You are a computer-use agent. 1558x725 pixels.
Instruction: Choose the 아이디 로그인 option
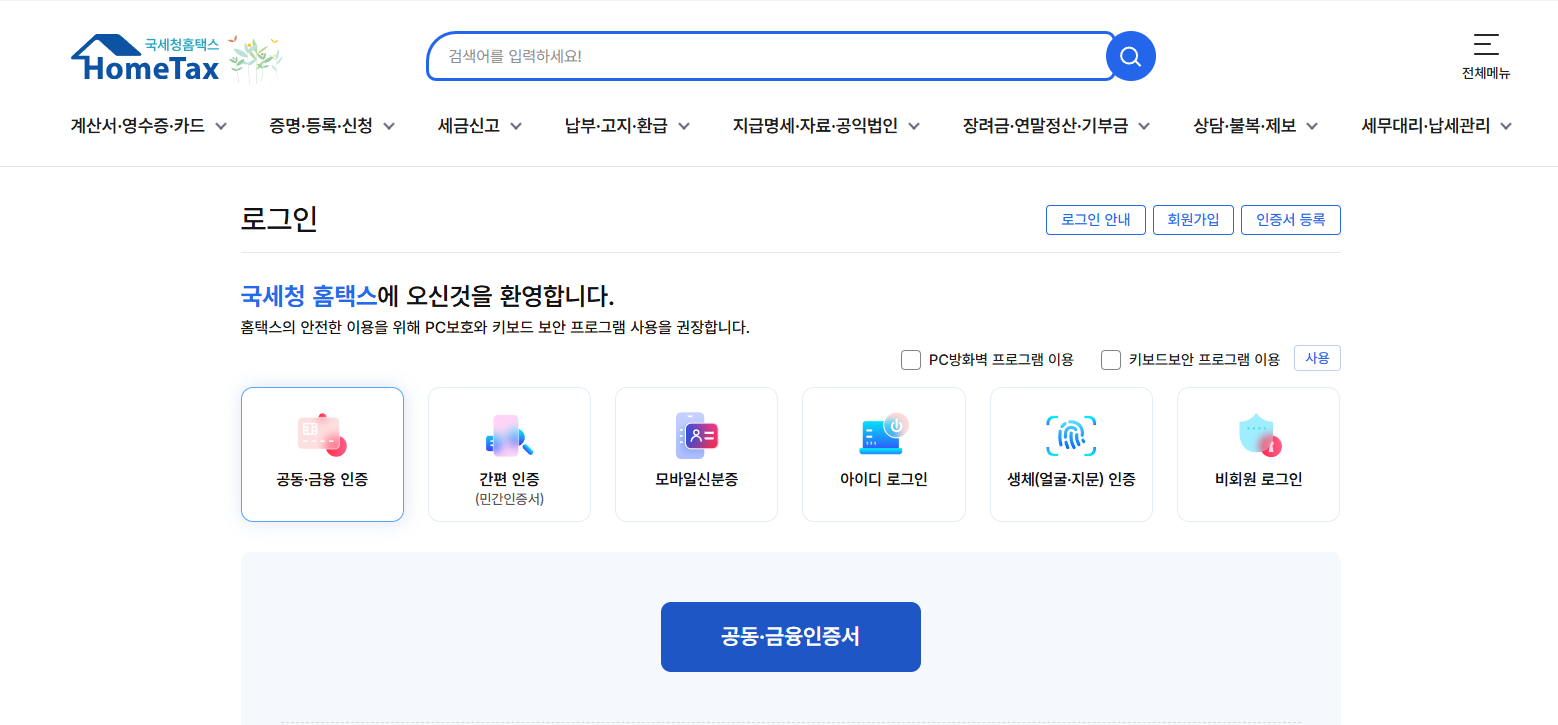coord(883,454)
